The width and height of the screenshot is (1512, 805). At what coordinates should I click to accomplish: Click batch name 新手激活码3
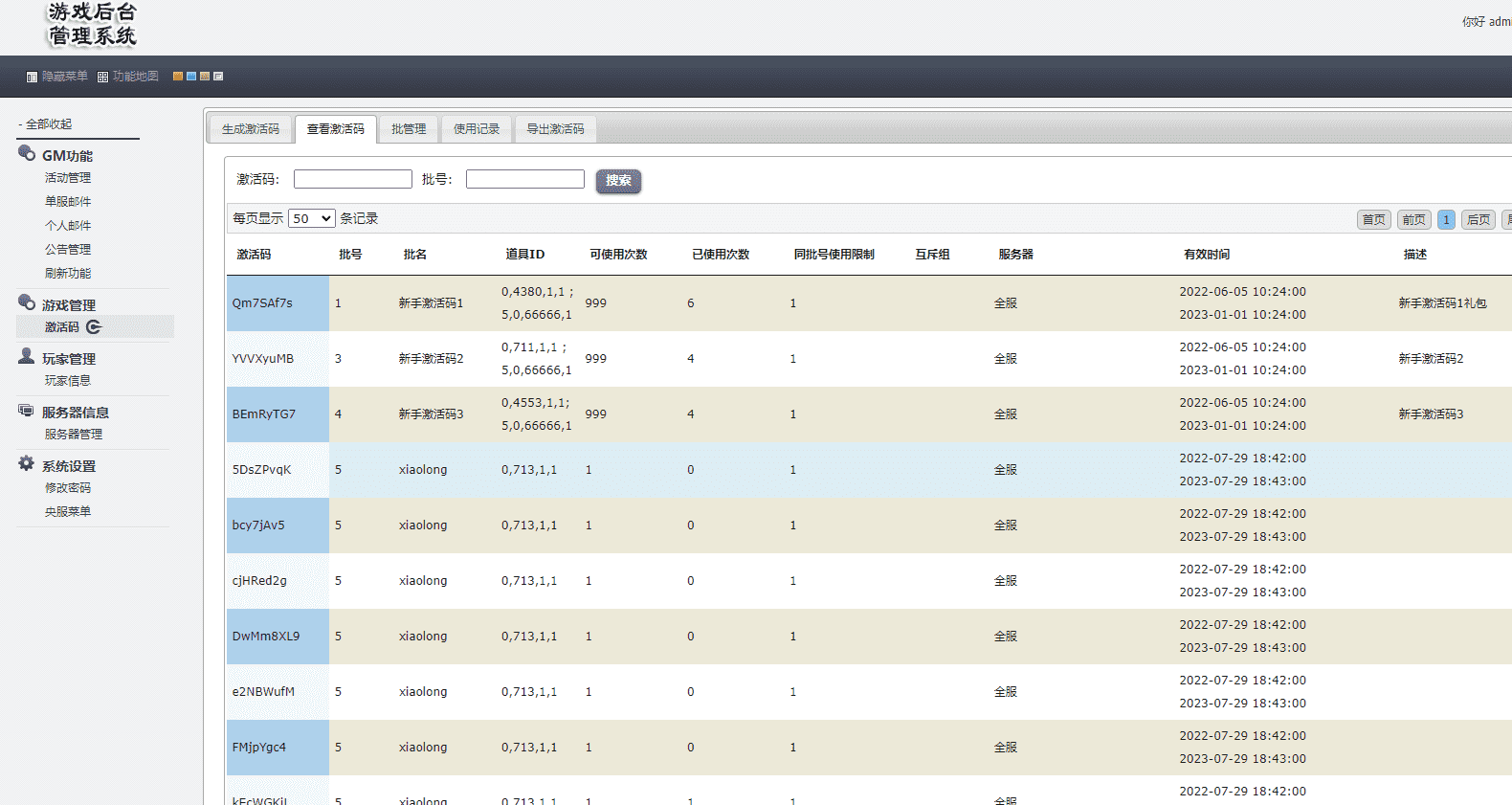pyautogui.click(x=432, y=414)
